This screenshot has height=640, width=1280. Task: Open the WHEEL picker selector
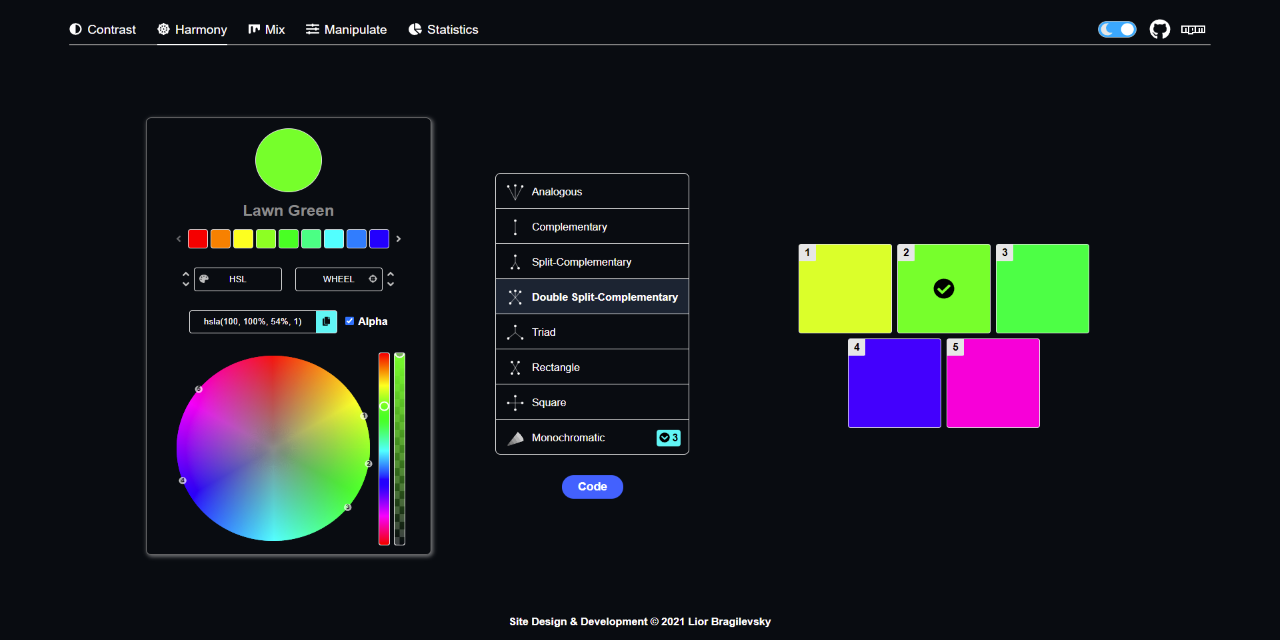pos(340,279)
